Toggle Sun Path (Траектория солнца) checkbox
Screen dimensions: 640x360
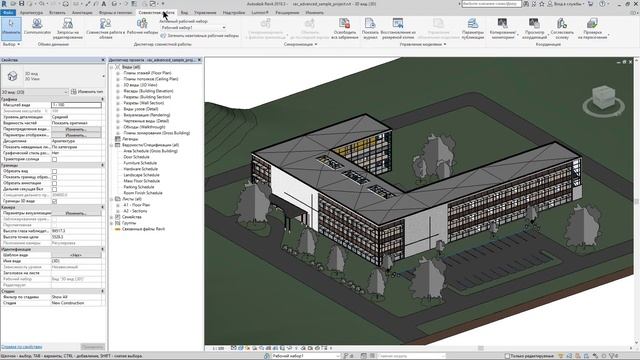point(54,159)
